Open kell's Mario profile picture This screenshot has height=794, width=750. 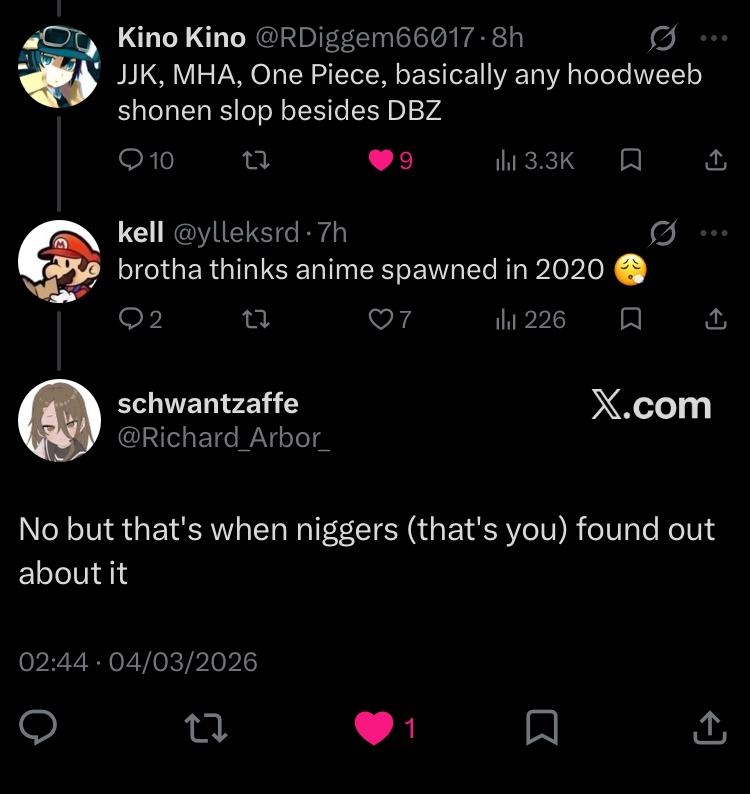pyautogui.click(x=59, y=260)
